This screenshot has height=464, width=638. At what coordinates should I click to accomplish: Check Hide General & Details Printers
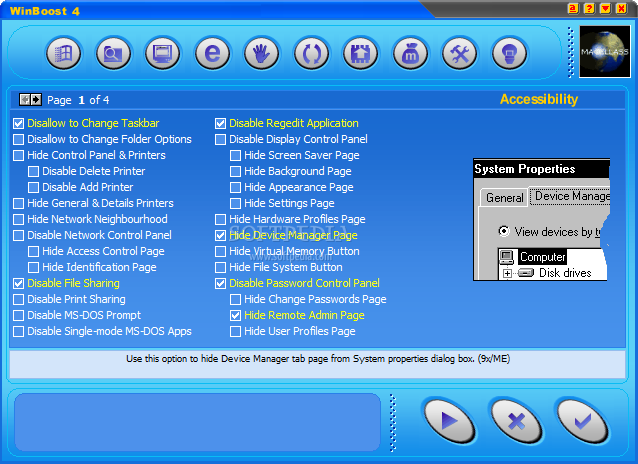18,204
